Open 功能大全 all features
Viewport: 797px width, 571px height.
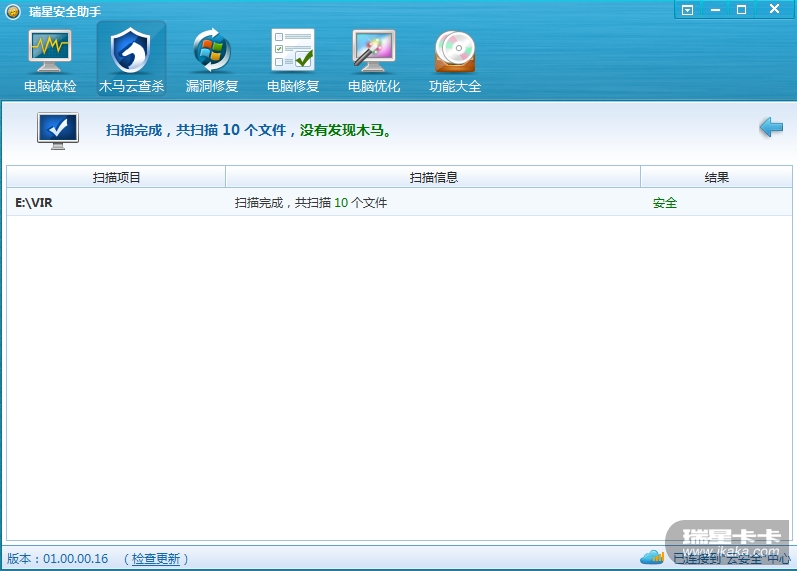pyautogui.click(x=454, y=60)
